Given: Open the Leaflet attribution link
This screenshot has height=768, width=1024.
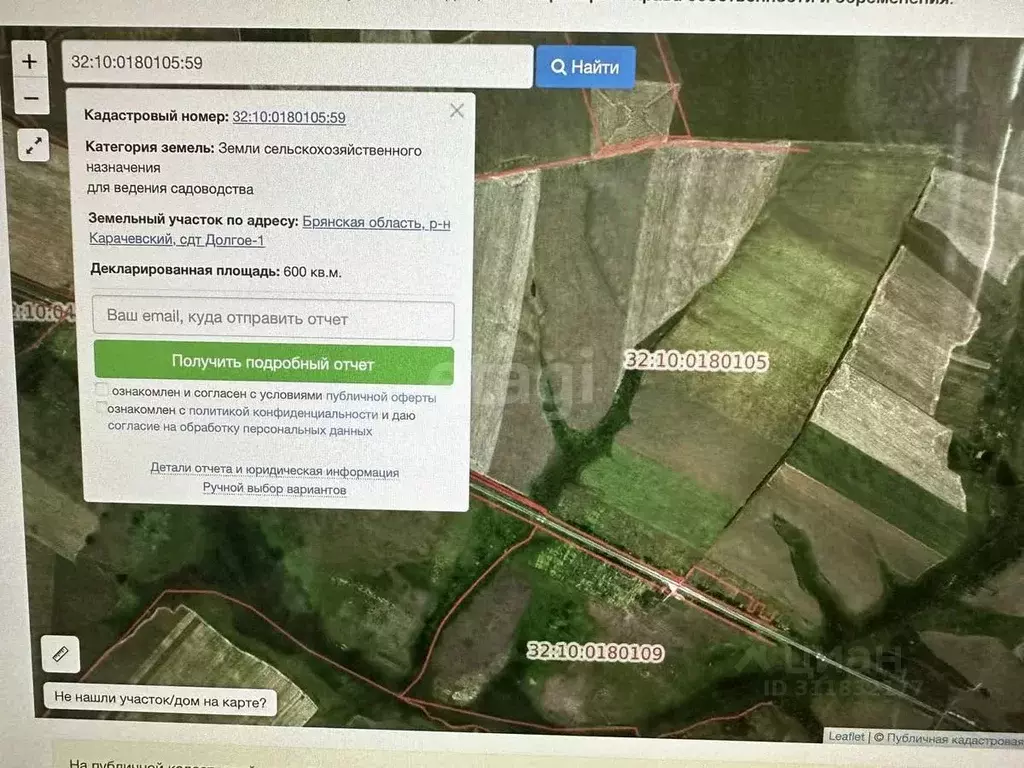Looking at the screenshot, I should coord(846,737).
